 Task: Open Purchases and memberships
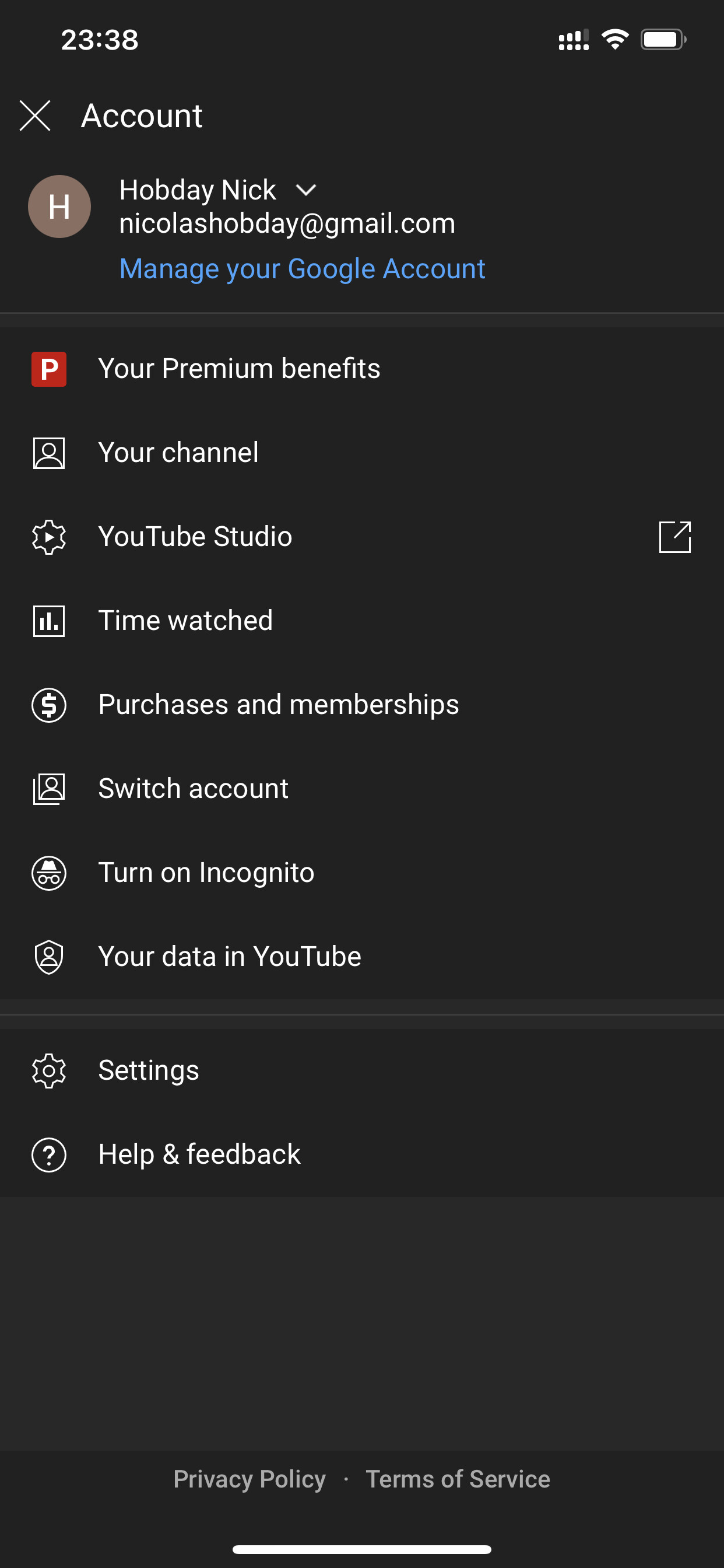(278, 705)
